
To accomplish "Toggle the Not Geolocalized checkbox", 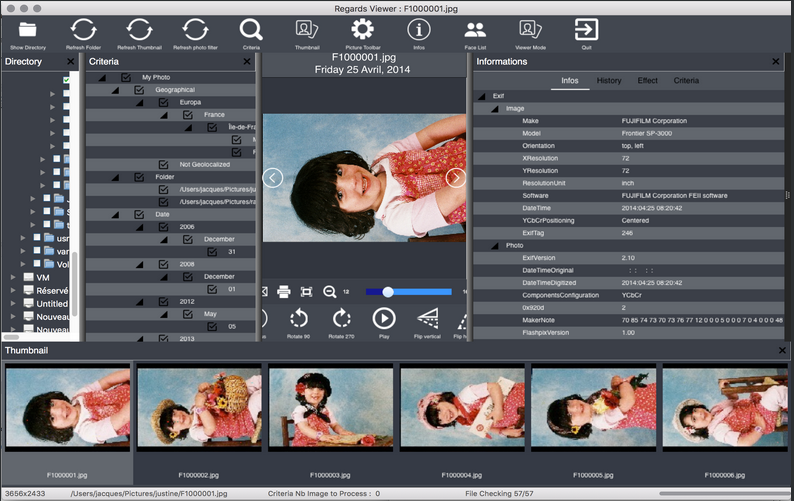I will coord(163,165).
